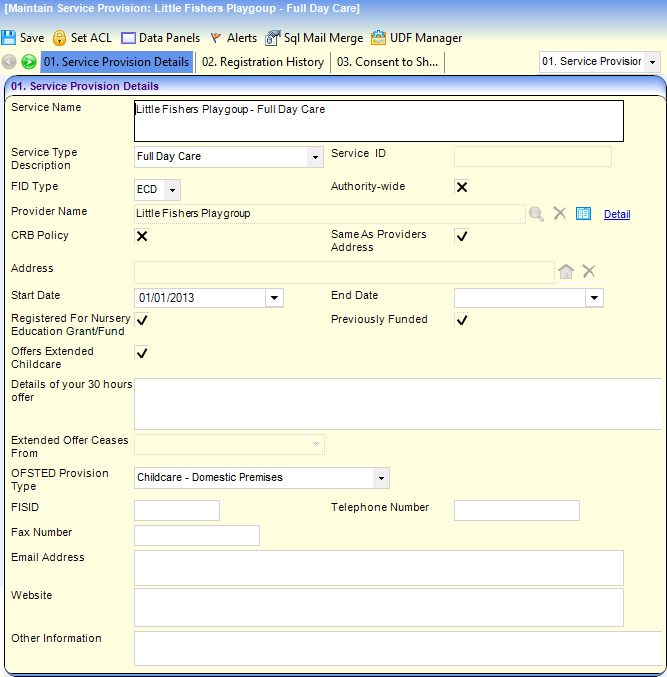Screen dimensions: 667x677
Task: Open the Start Date picker dropdown
Action: (274, 298)
